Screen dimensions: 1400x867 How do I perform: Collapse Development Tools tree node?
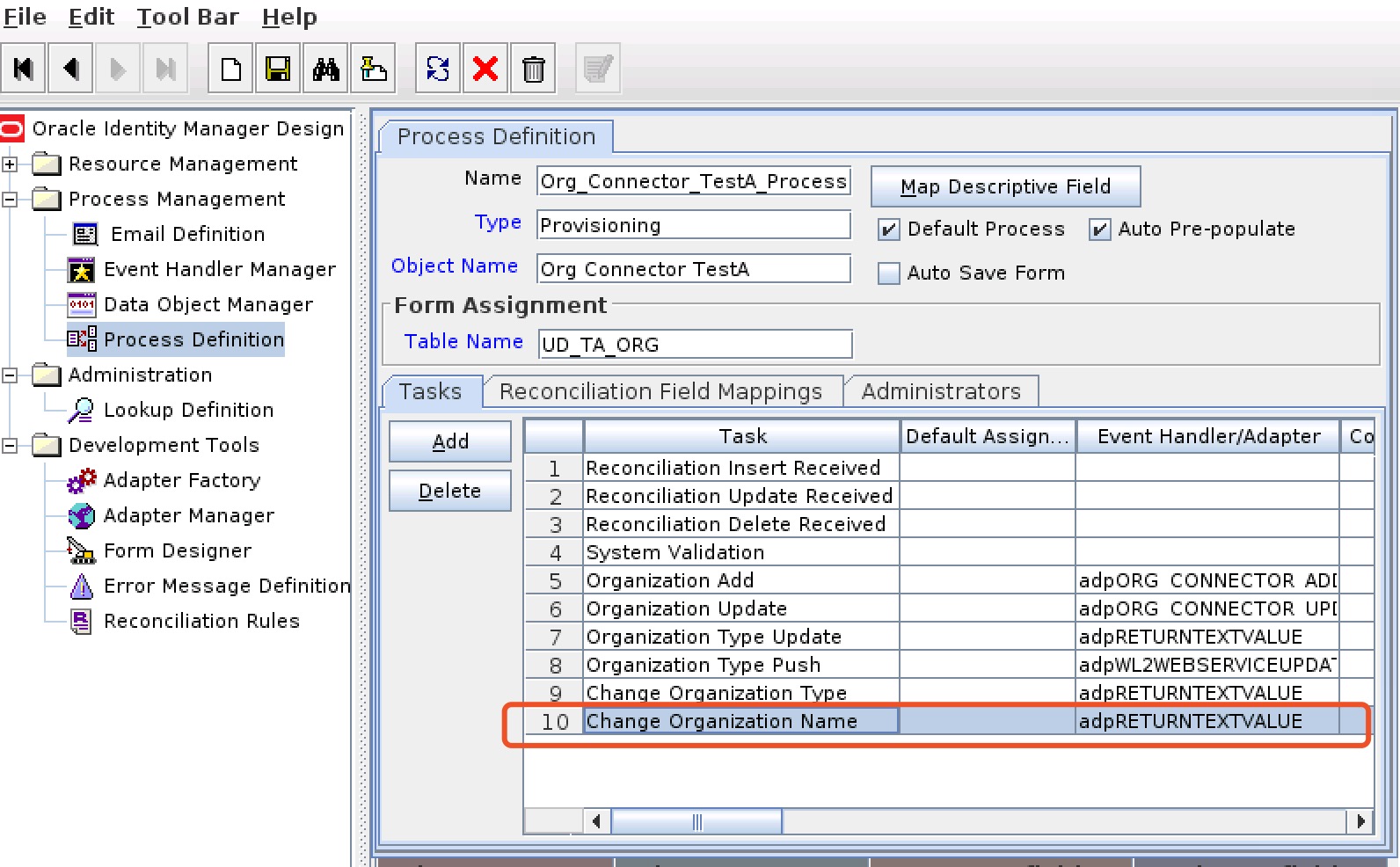tap(10, 446)
